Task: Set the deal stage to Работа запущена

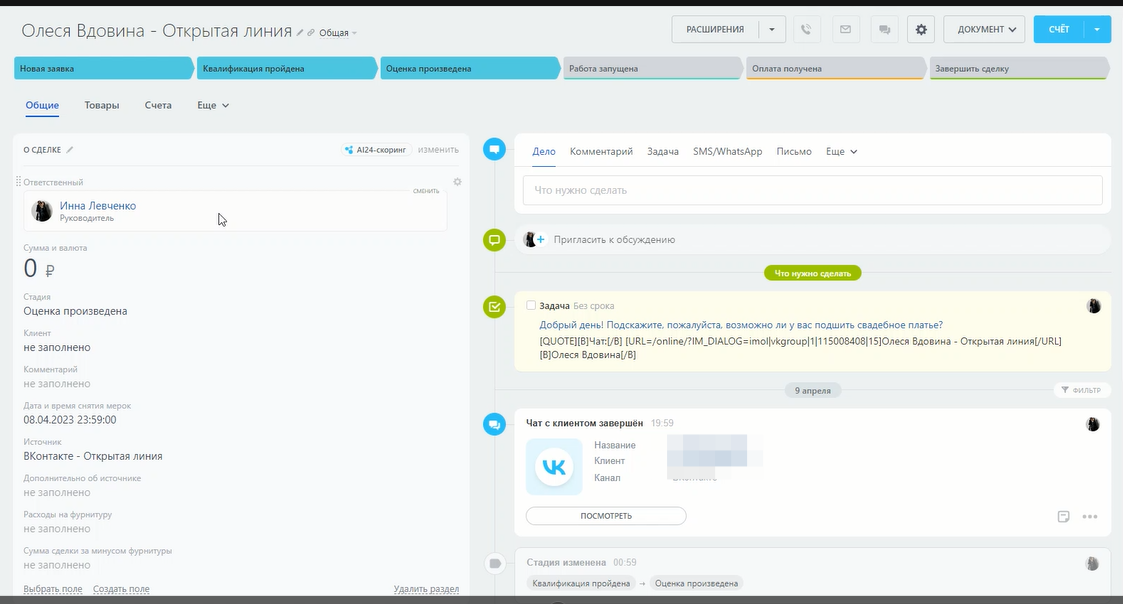Action: (x=650, y=69)
